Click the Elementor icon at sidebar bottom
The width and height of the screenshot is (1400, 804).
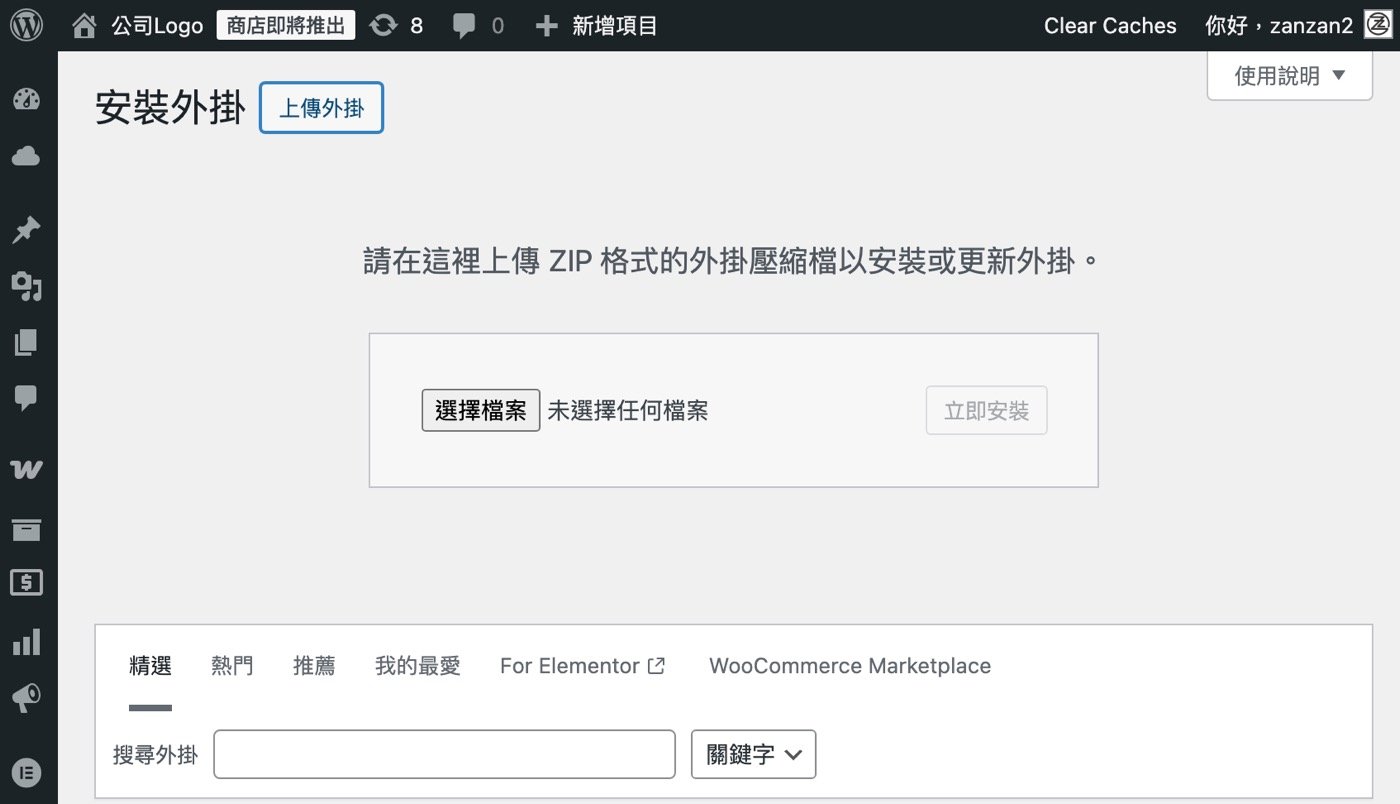point(27,773)
